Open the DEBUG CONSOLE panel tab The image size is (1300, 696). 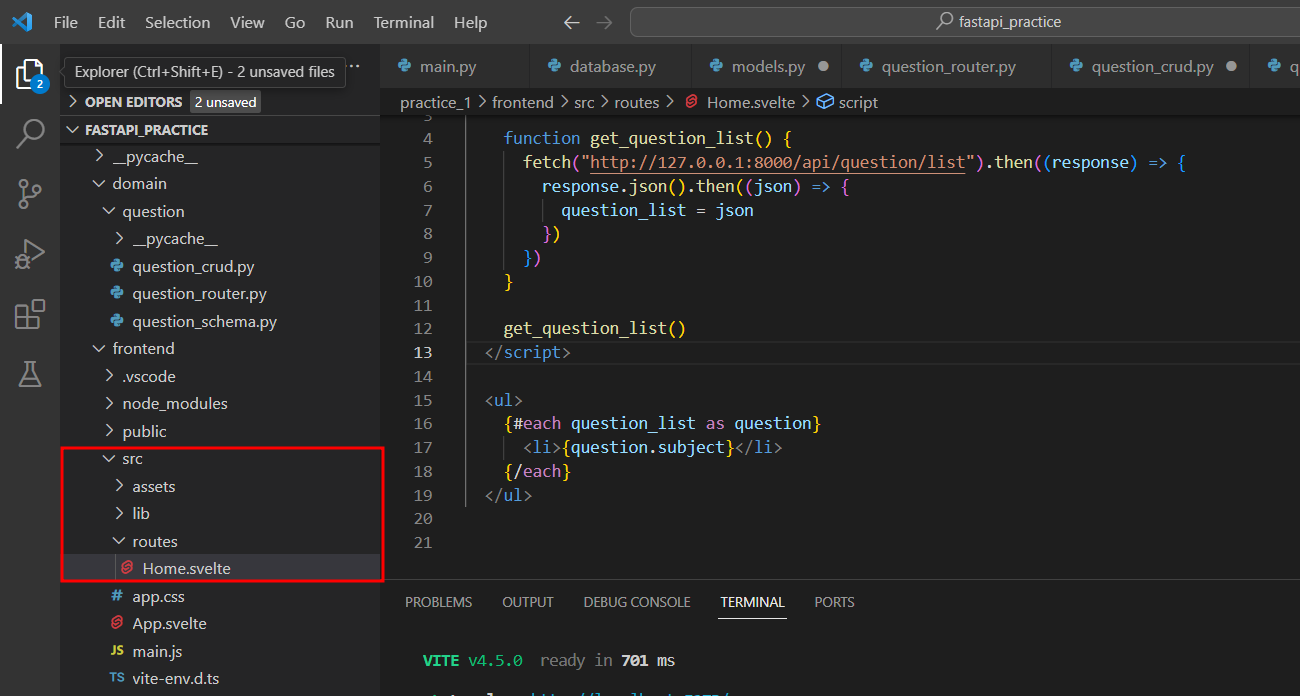coord(637,602)
